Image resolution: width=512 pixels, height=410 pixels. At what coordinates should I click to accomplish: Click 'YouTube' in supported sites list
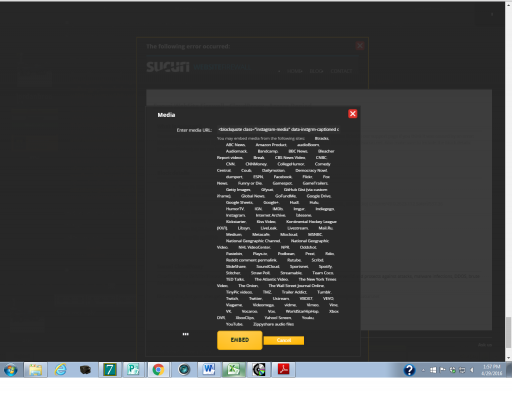(234, 324)
